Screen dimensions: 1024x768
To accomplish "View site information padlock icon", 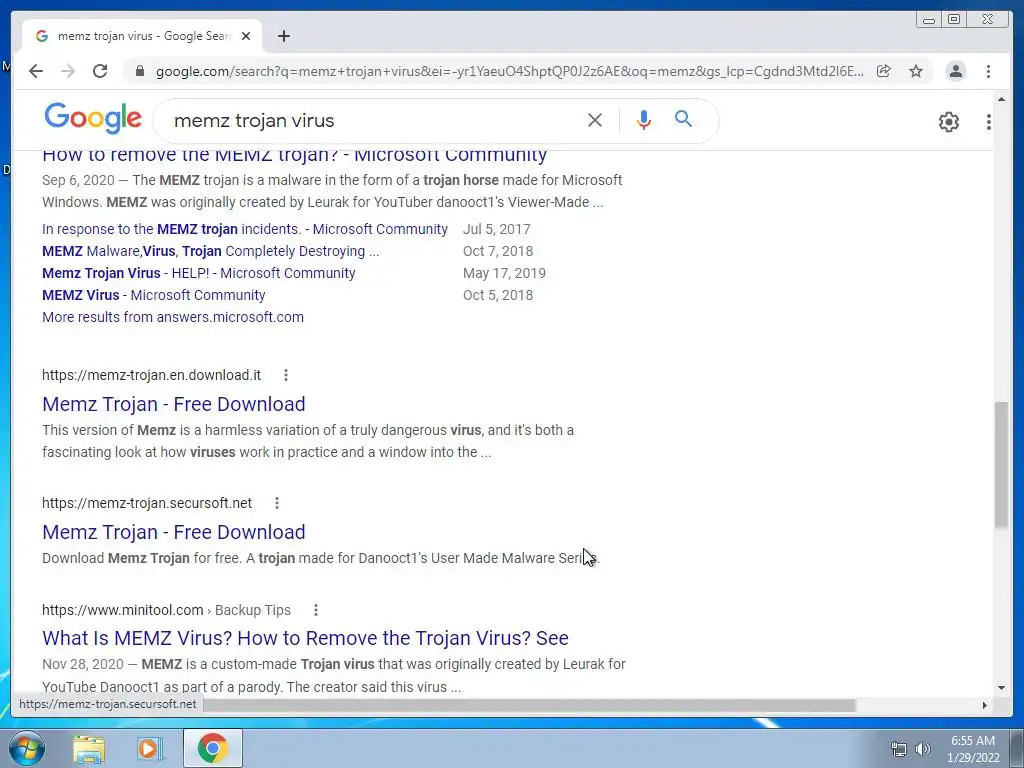I will [139, 71].
